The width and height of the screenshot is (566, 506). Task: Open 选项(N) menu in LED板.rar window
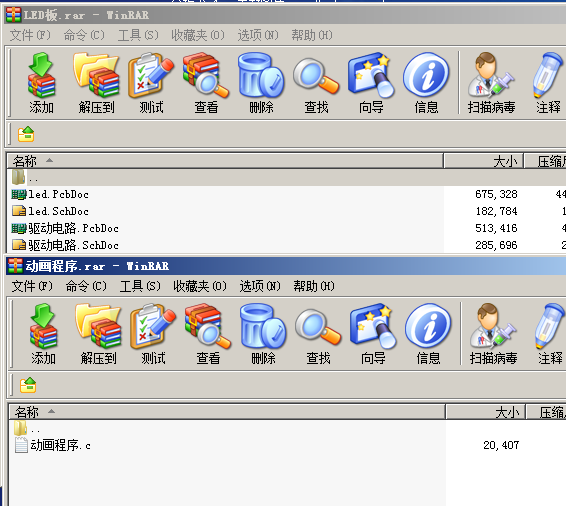click(258, 35)
